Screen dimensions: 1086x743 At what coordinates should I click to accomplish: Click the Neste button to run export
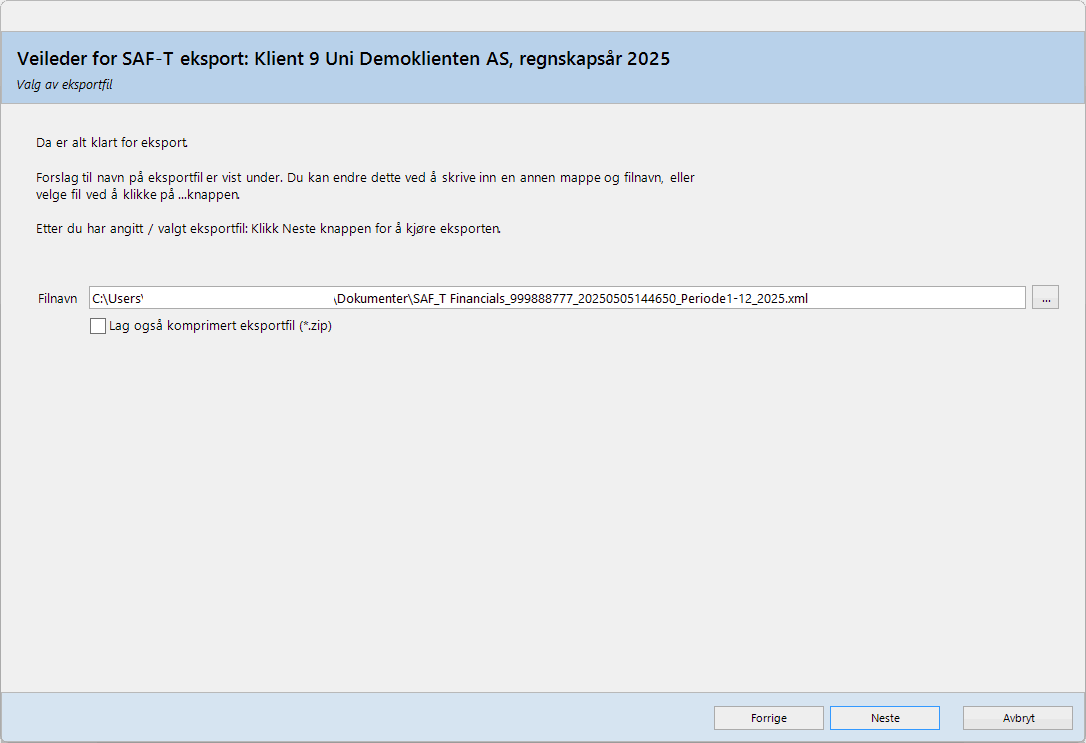pos(884,718)
